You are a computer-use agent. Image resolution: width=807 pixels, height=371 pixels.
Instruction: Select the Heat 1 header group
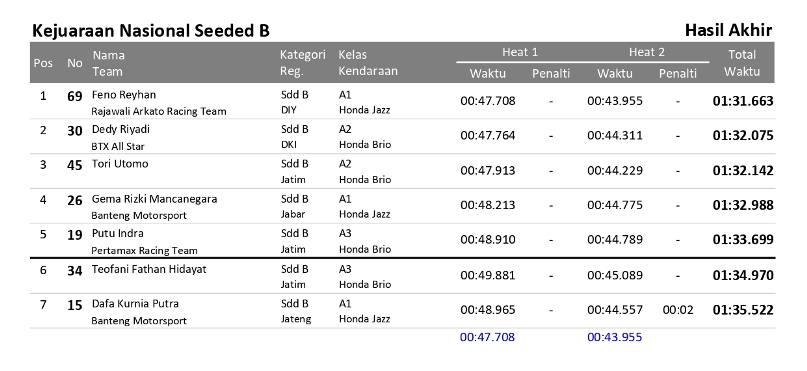(520, 52)
